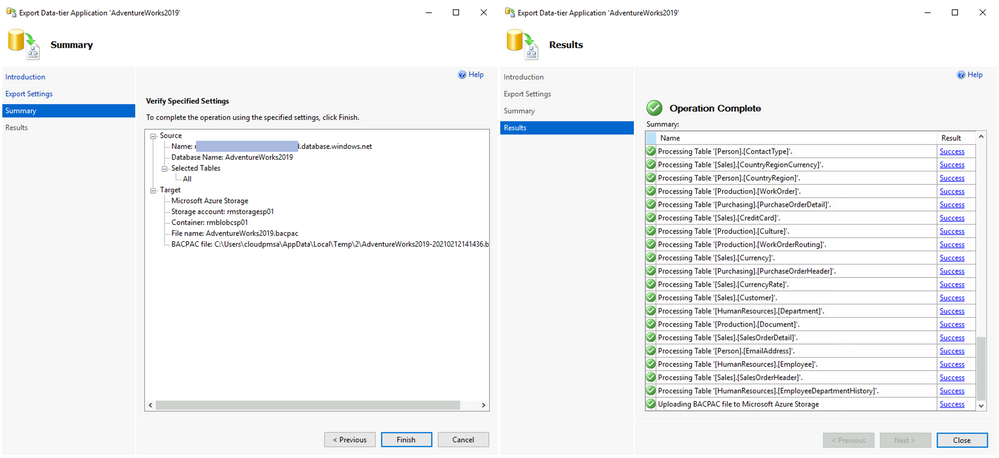Open Success link for [Sales].[SalesOrderDetail]
Image resolution: width=999 pixels, height=458 pixels.
[x=952, y=338]
